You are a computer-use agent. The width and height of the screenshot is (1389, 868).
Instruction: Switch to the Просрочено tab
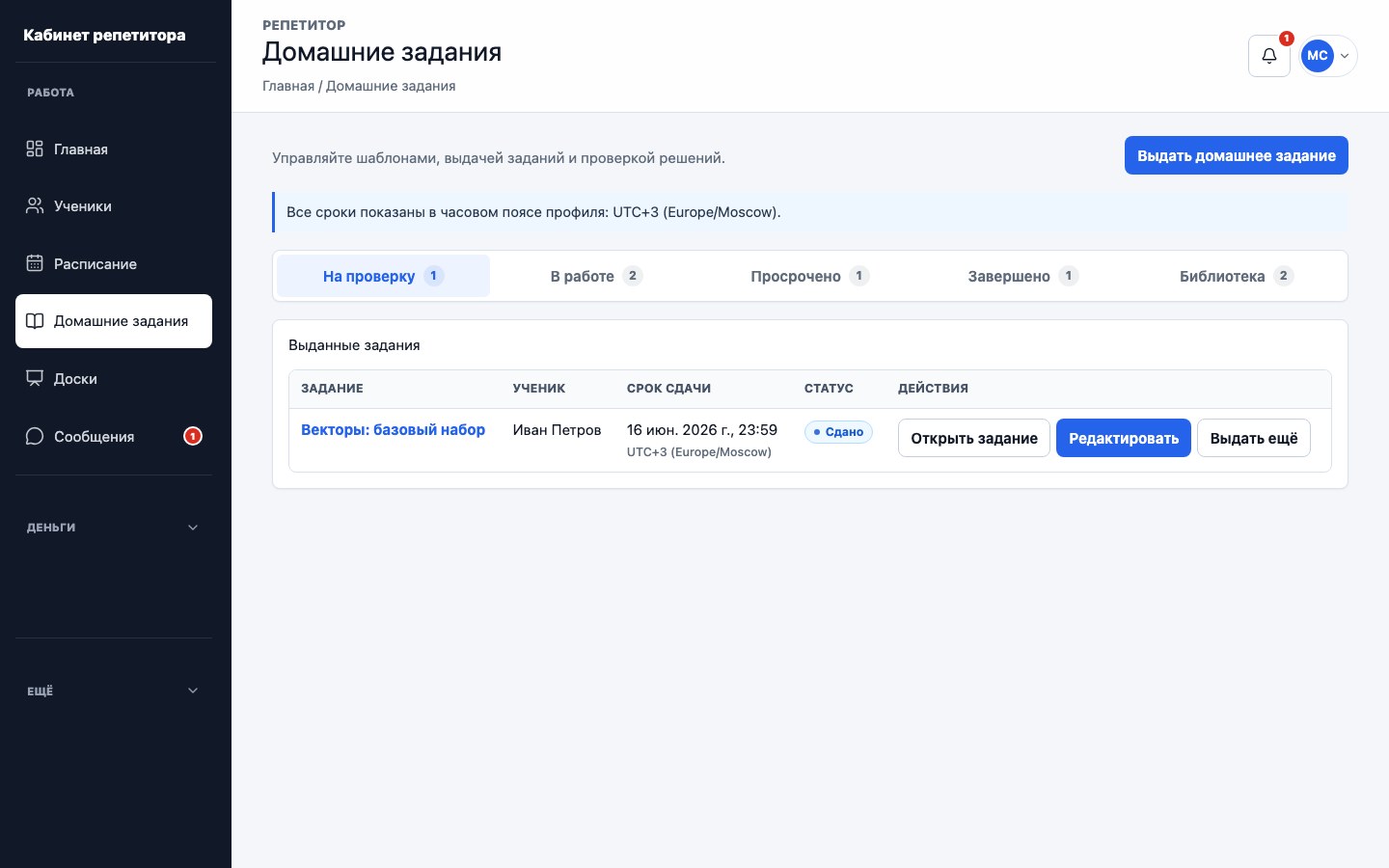(x=809, y=276)
